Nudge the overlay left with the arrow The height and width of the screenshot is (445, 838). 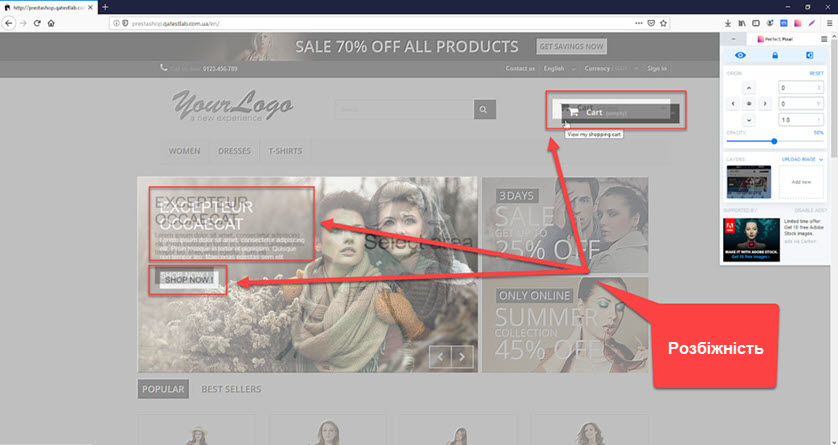(x=733, y=104)
